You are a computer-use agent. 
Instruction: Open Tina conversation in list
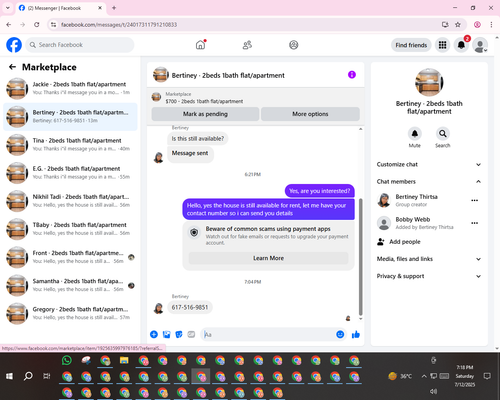(70, 145)
